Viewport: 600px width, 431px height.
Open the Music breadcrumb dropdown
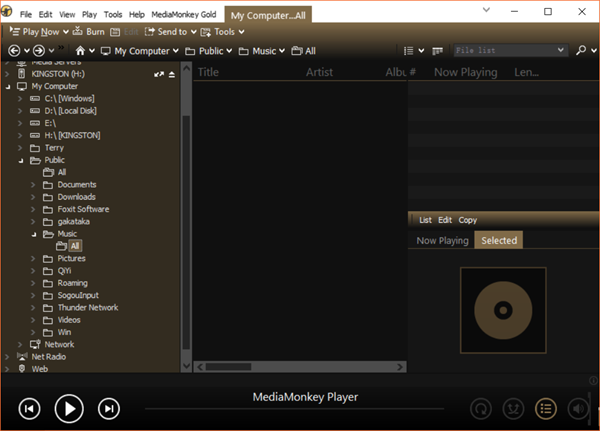click(x=282, y=51)
